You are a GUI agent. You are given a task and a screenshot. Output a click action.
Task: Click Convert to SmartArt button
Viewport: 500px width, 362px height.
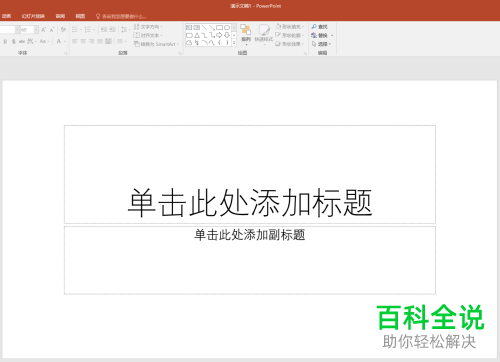click(156, 44)
